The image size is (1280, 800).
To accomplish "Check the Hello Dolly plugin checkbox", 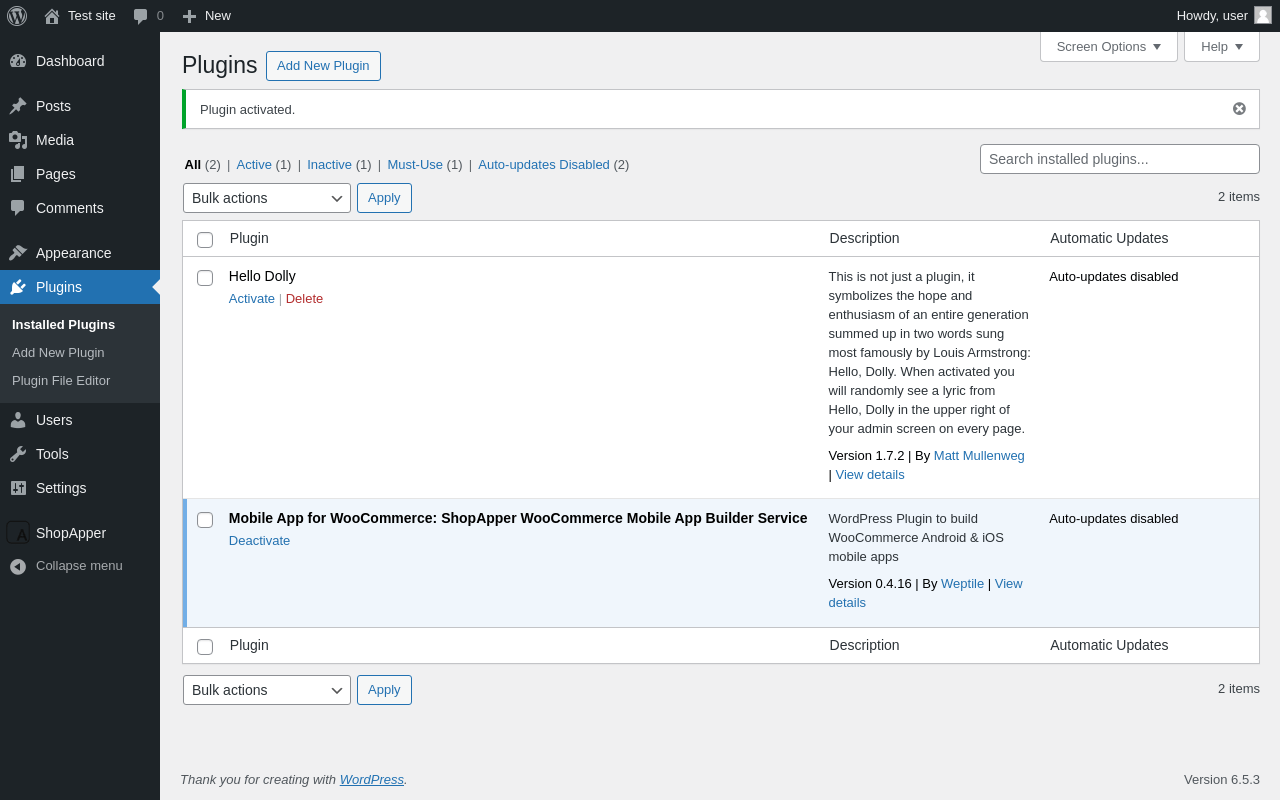I will pyautogui.click(x=205, y=278).
